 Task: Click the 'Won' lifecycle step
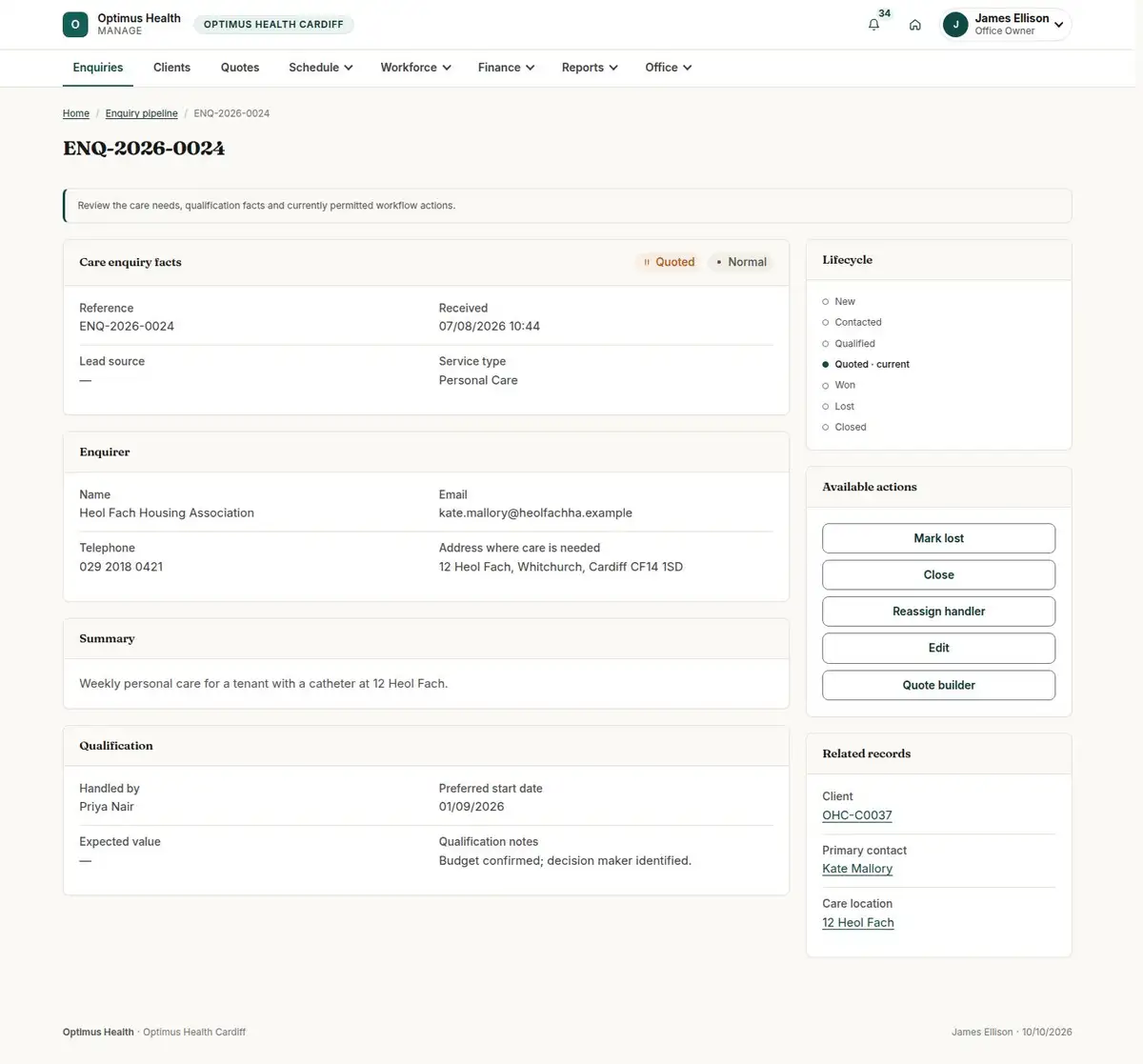(839, 385)
